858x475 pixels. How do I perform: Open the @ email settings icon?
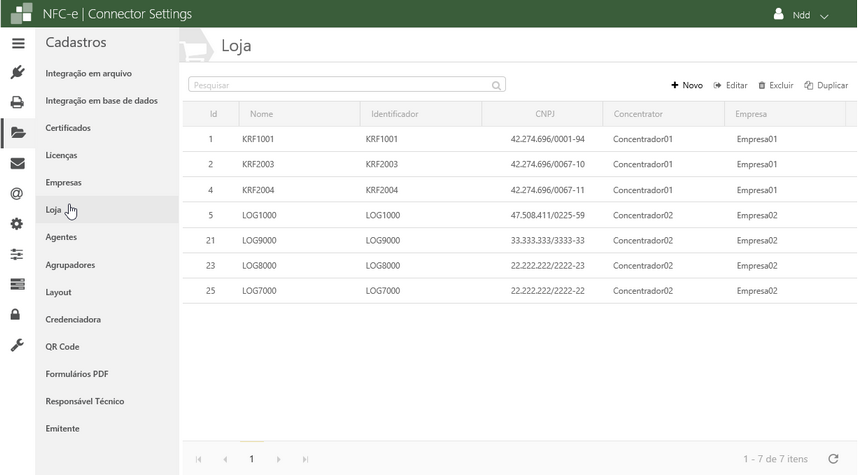(17, 193)
